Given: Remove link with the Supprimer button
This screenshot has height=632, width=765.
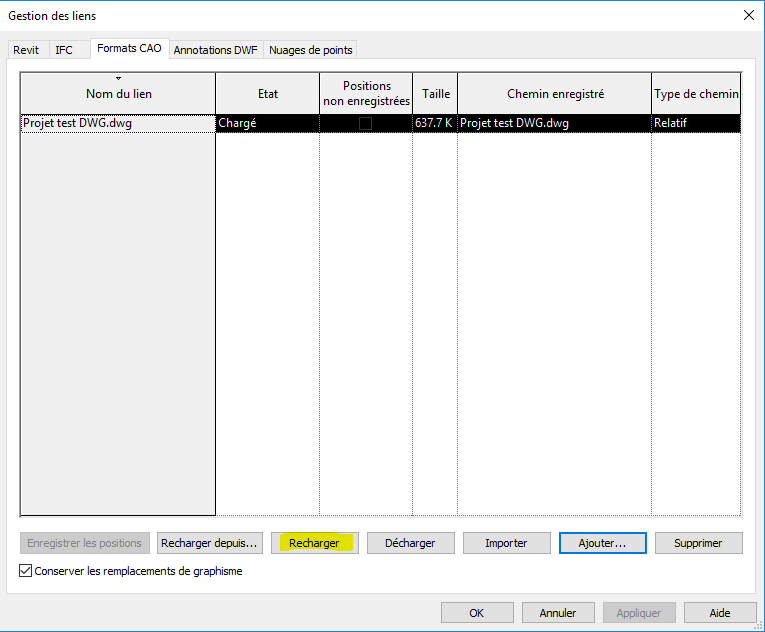Looking at the screenshot, I should click(x=698, y=543).
